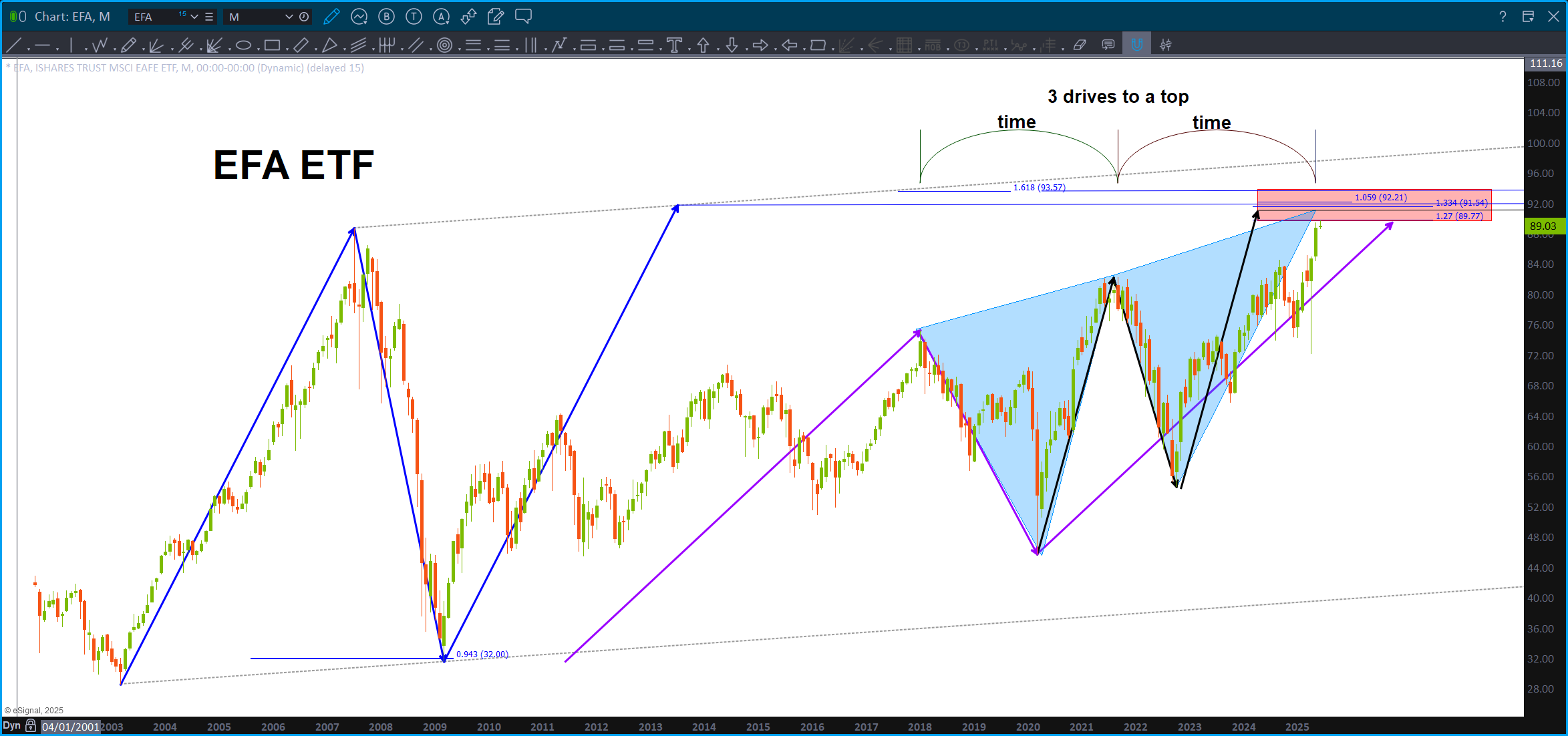The height and width of the screenshot is (736, 1568).
Task: Click the help question mark button
Action: tap(1503, 17)
